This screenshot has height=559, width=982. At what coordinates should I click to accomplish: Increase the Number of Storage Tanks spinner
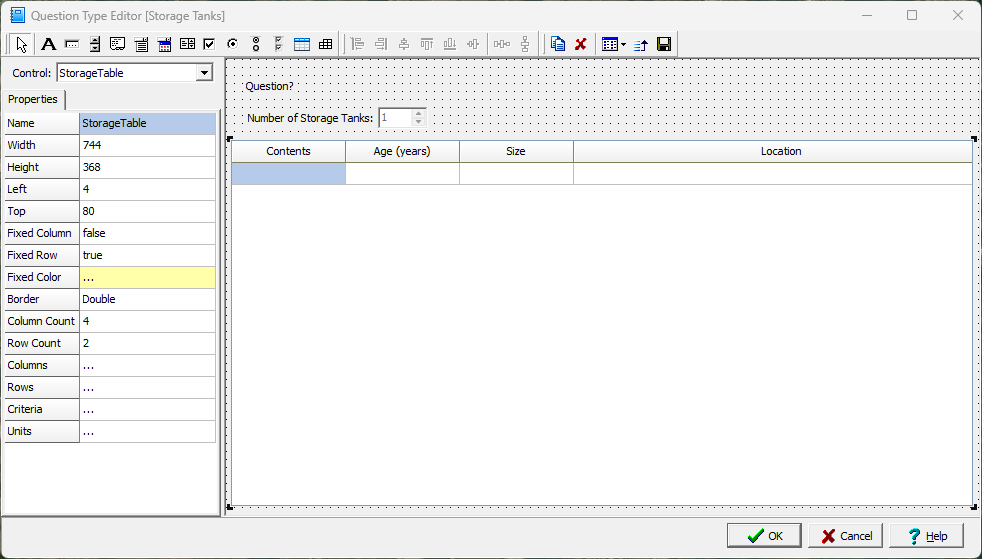coord(419,113)
